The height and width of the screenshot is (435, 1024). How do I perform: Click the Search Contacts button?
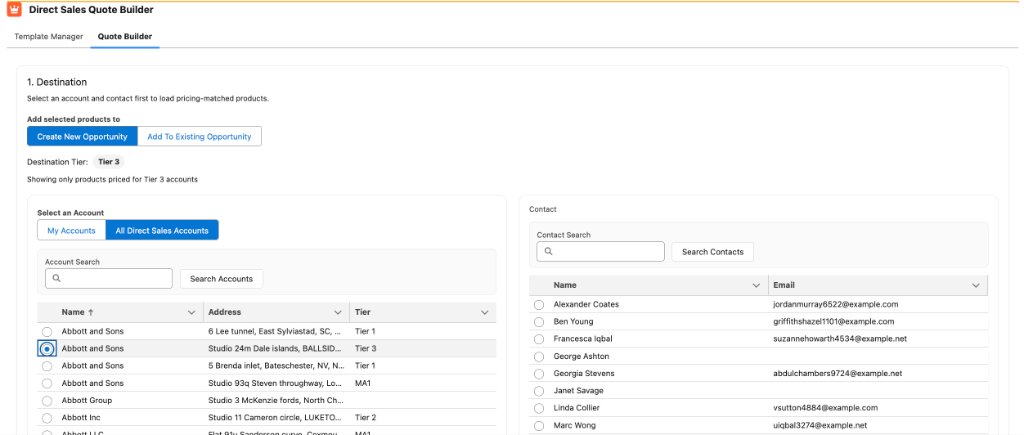[x=712, y=251]
